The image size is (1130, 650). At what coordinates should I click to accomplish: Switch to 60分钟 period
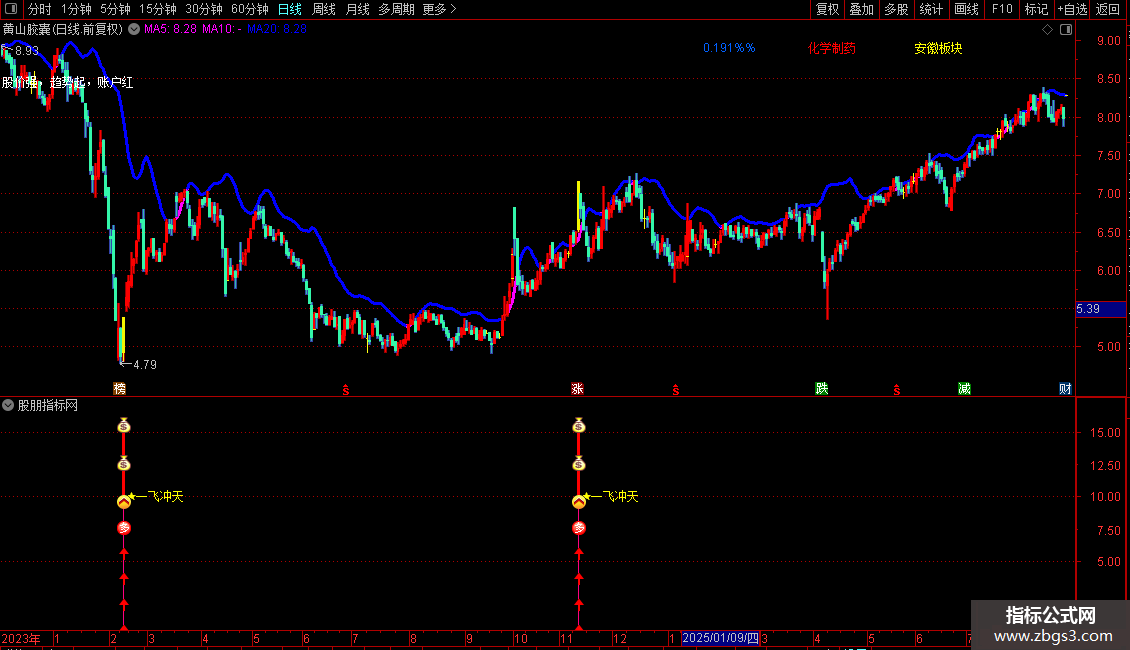[249, 9]
